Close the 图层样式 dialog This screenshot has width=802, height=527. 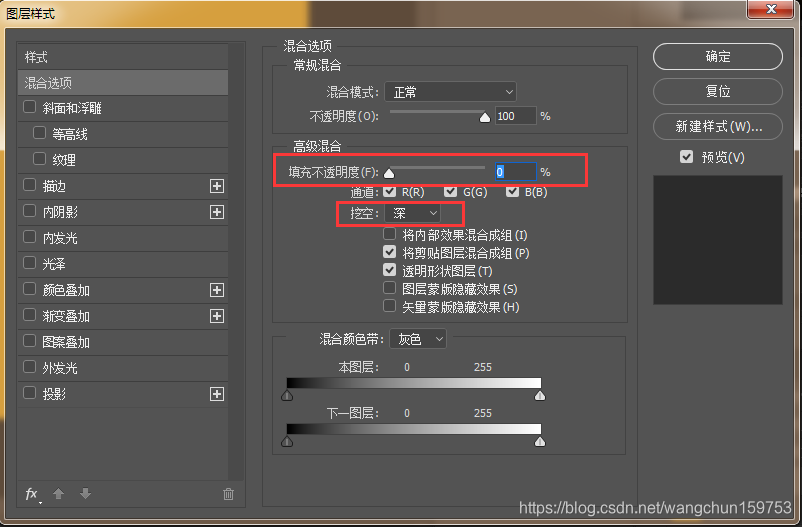771,9
